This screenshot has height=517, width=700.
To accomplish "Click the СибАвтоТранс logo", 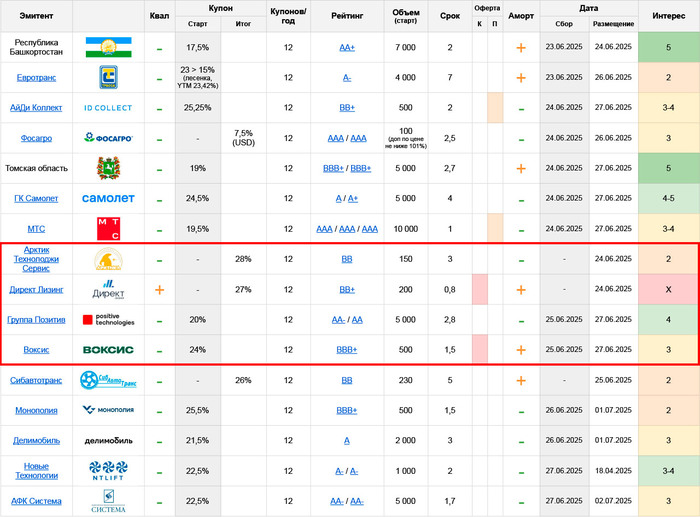I will (108, 380).
